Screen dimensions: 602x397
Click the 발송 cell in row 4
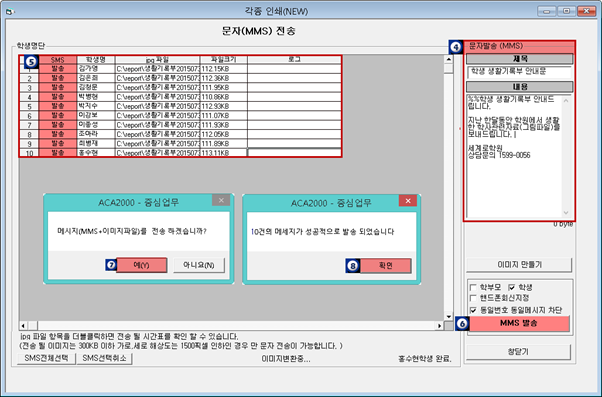pyautogui.click(x=58, y=97)
